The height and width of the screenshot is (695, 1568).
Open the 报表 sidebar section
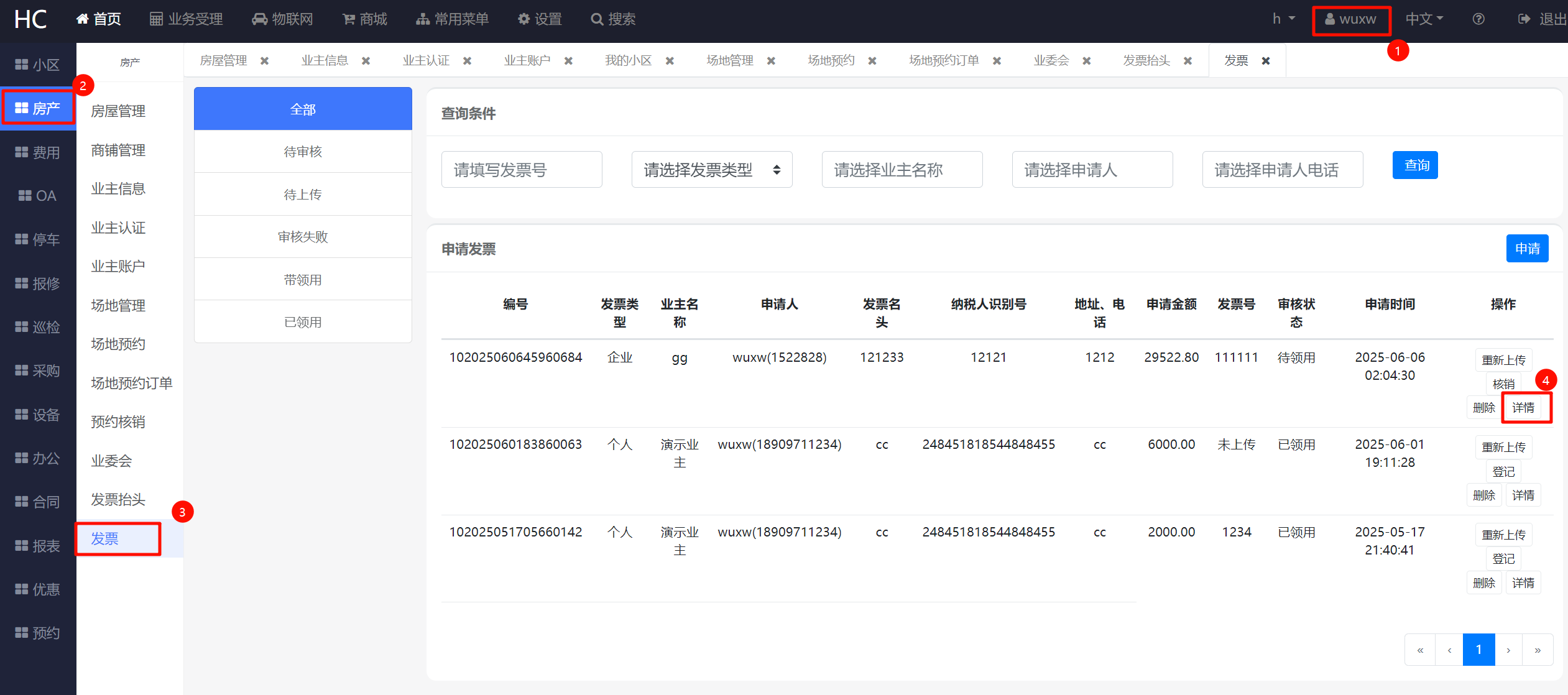(x=38, y=546)
